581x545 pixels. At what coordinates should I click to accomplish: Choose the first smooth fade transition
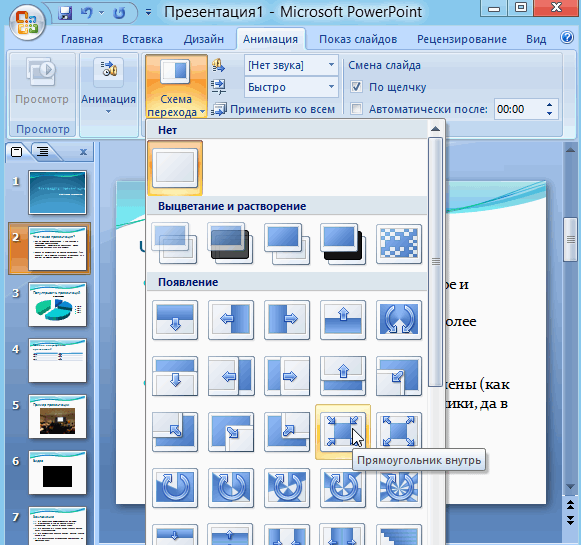(175, 244)
